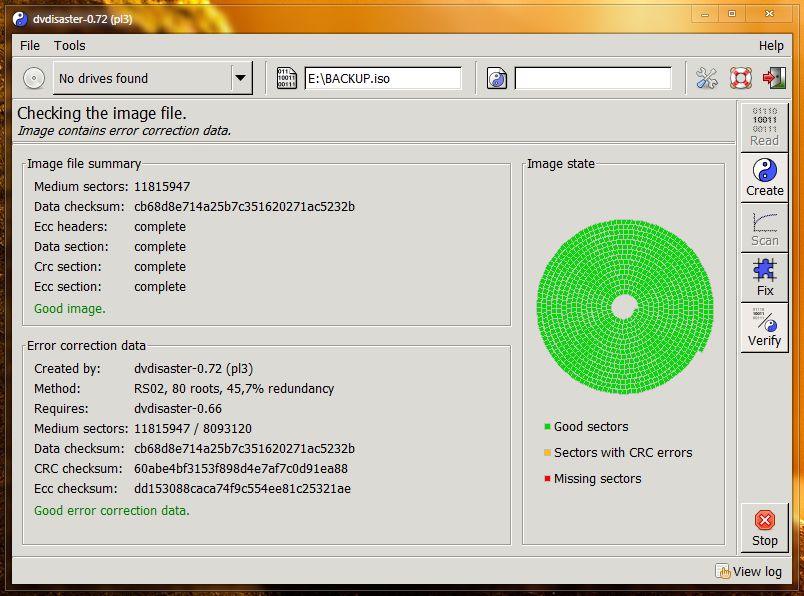Quit using the exit door icon
804x596 pixels.
[x=774, y=78]
